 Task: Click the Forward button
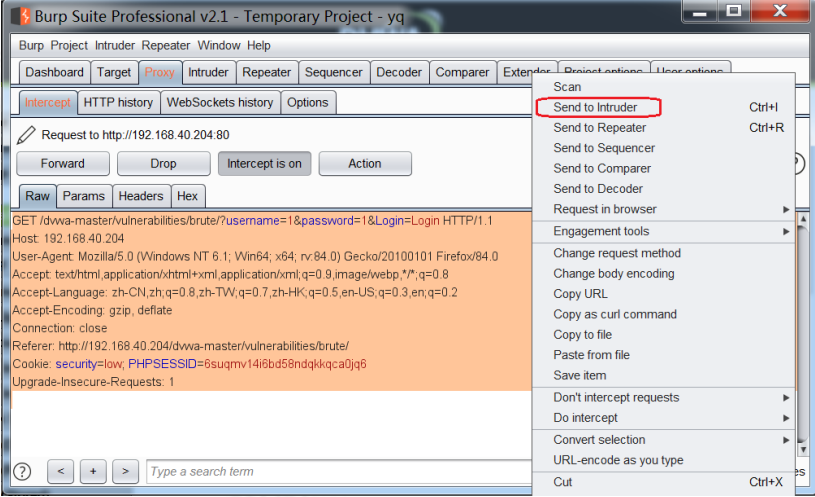[x=63, y=164]
